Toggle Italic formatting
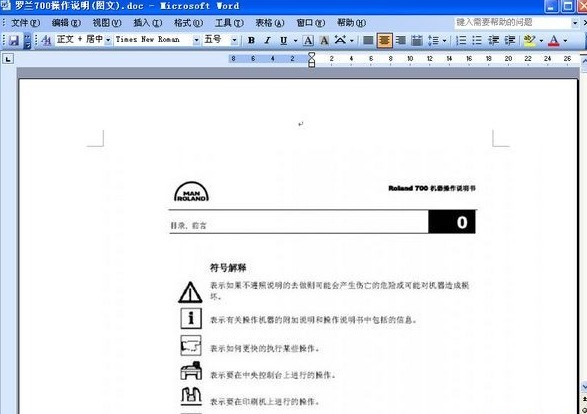 point(267,40)
